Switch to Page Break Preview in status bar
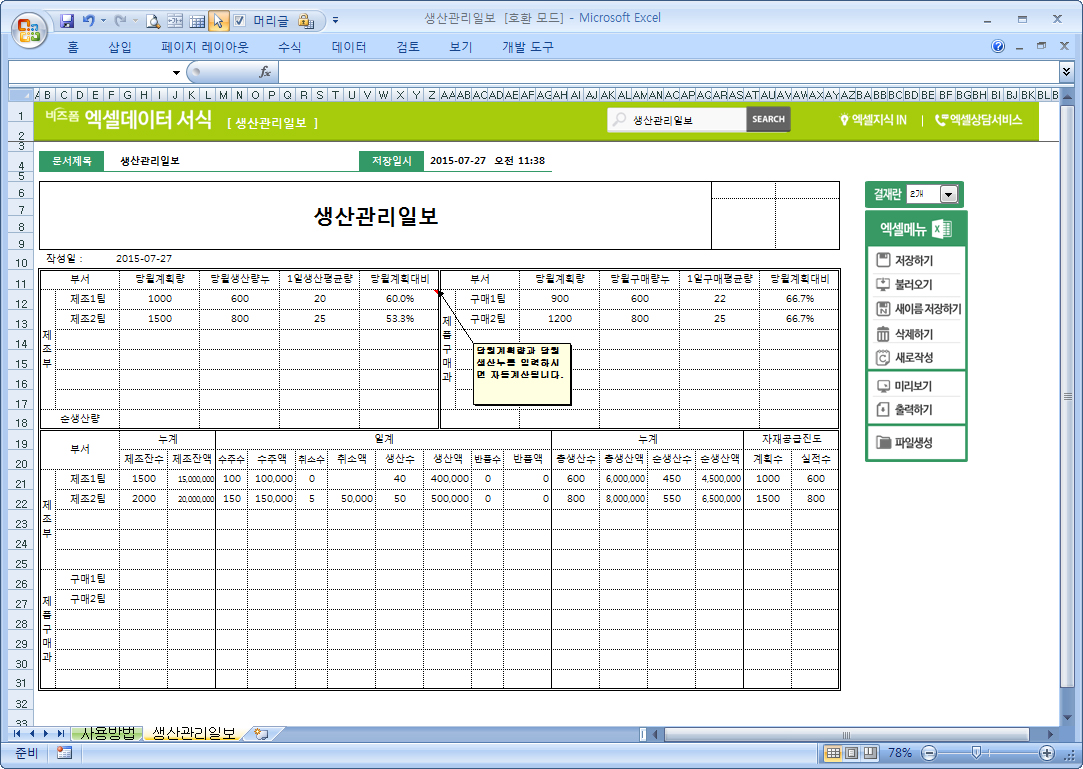The height and width of the screenshot is (769, 1083). coord(870,753)
